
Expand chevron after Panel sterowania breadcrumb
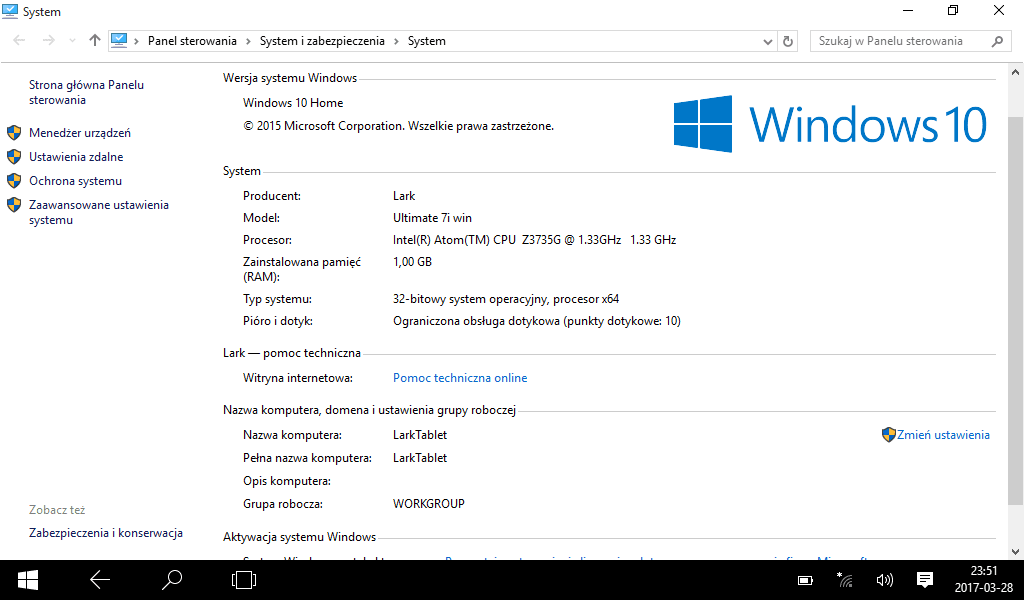tap(248, 41)
